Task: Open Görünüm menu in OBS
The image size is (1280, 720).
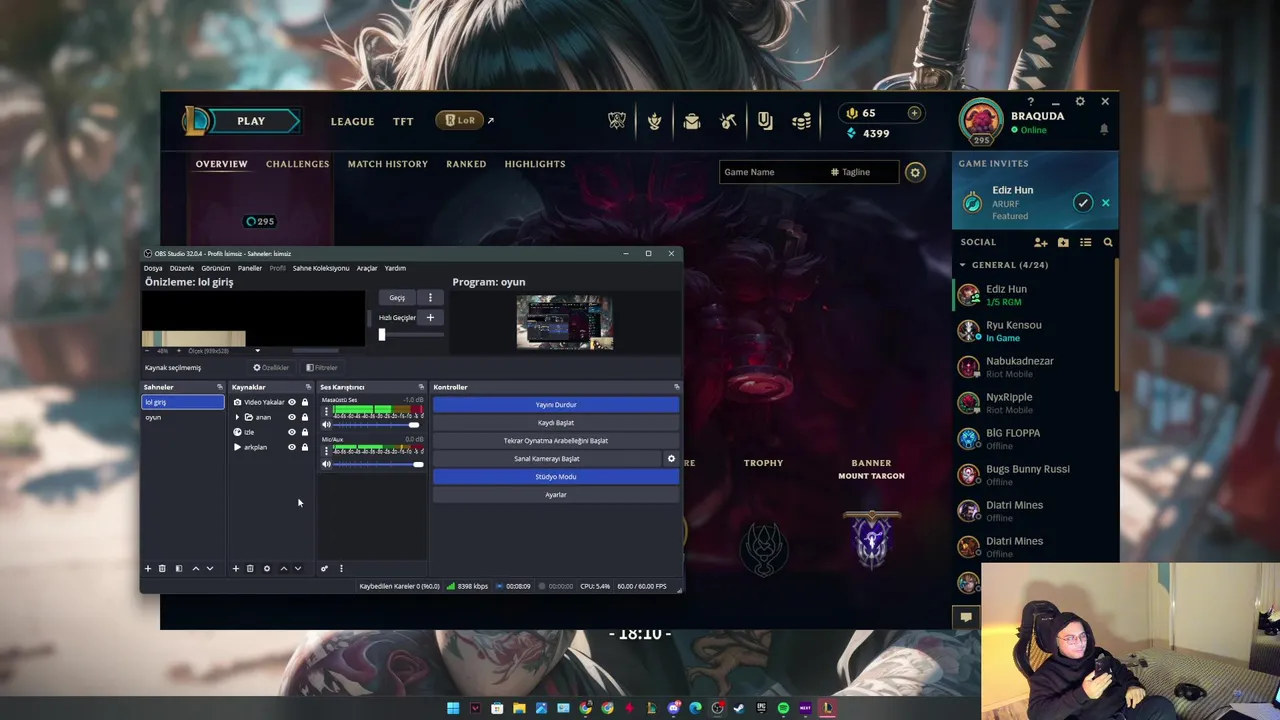Action: (x=216, y=268)
